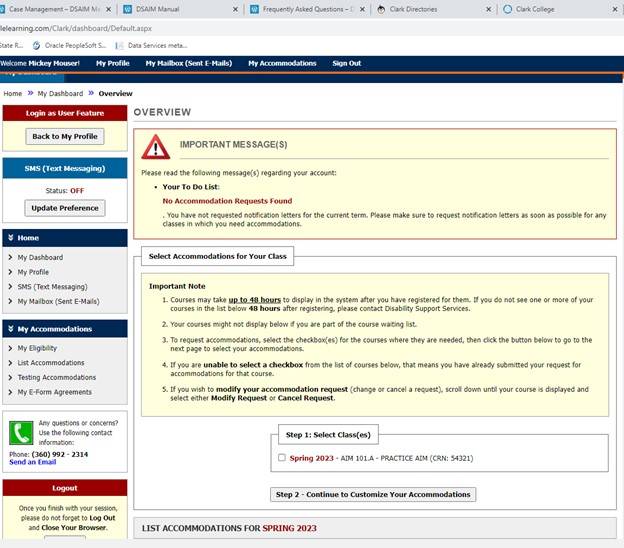Click the Logout panel header
This screenshot has width=624, height=548.
[x=65, y=488]
